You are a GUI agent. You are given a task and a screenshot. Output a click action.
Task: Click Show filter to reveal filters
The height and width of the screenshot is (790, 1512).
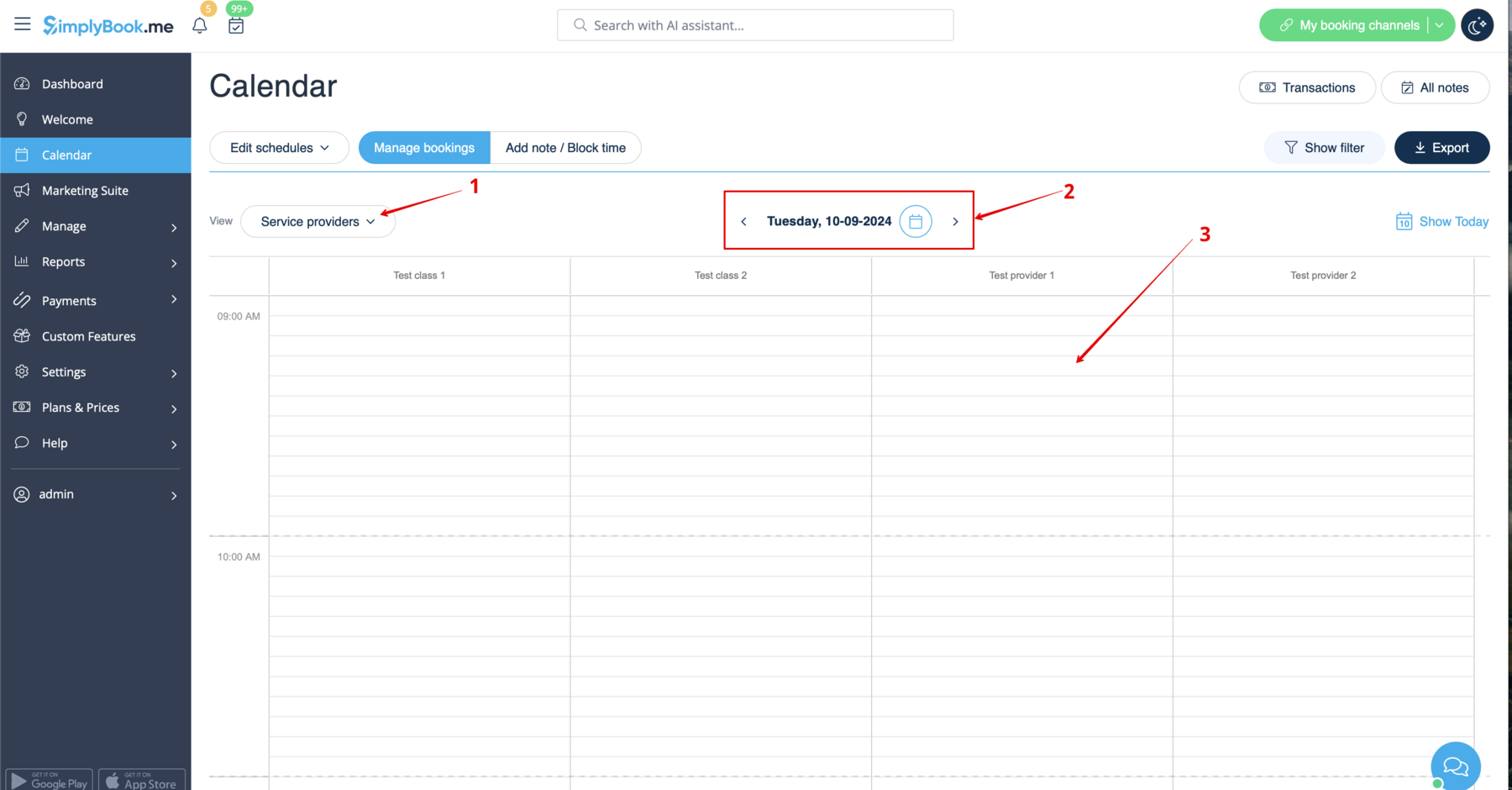[1324, 147]
